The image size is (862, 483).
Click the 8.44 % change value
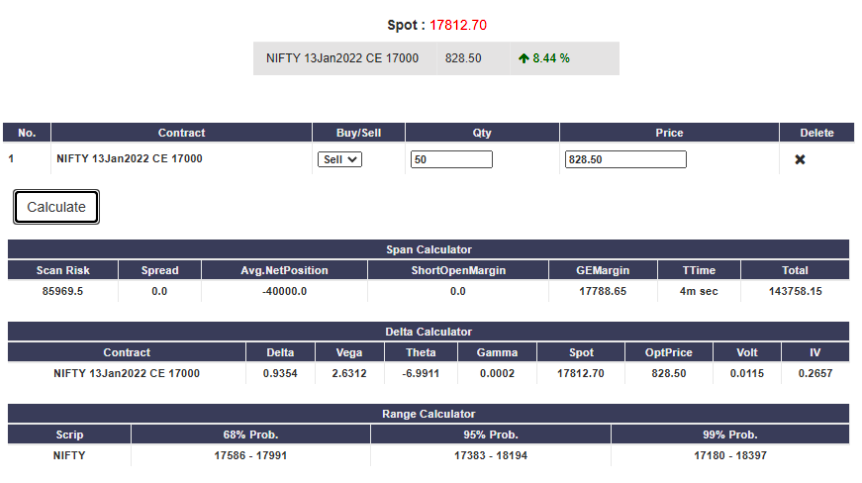551,58
